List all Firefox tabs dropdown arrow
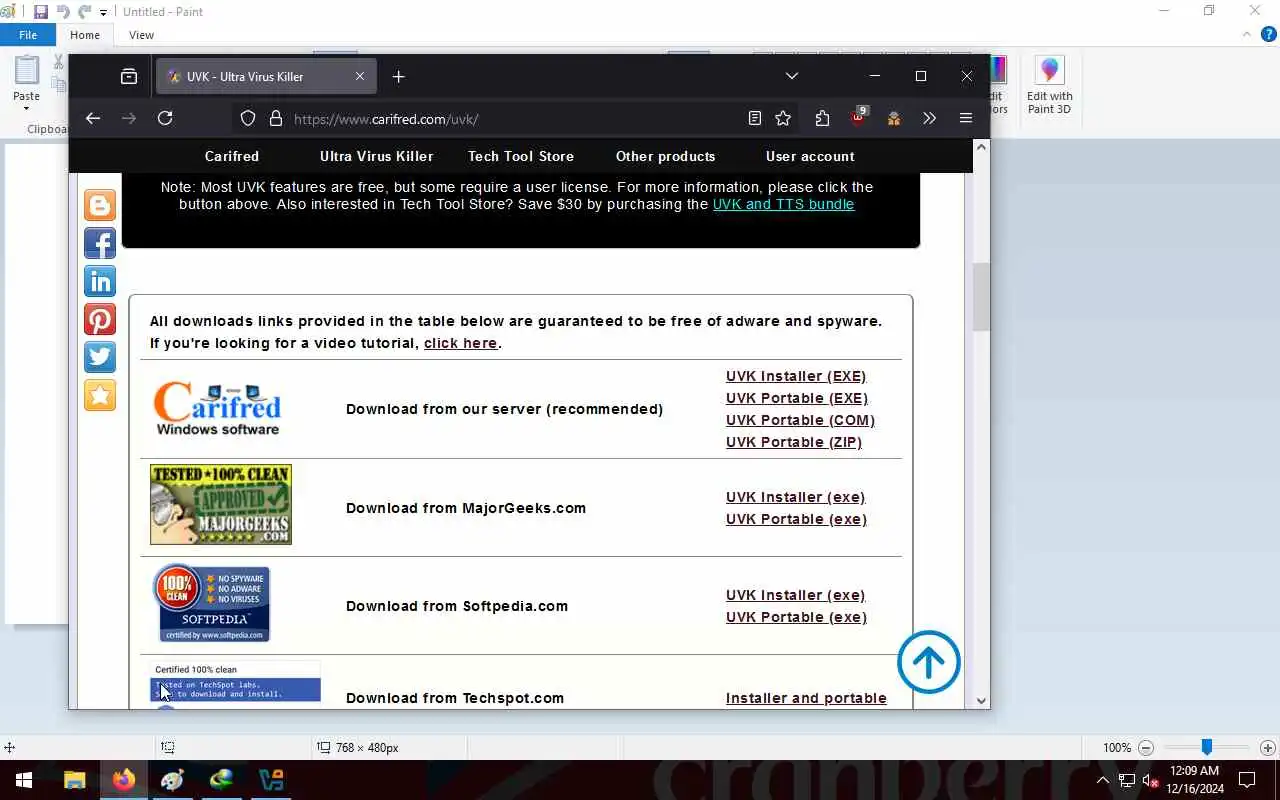 click(792, 76)
